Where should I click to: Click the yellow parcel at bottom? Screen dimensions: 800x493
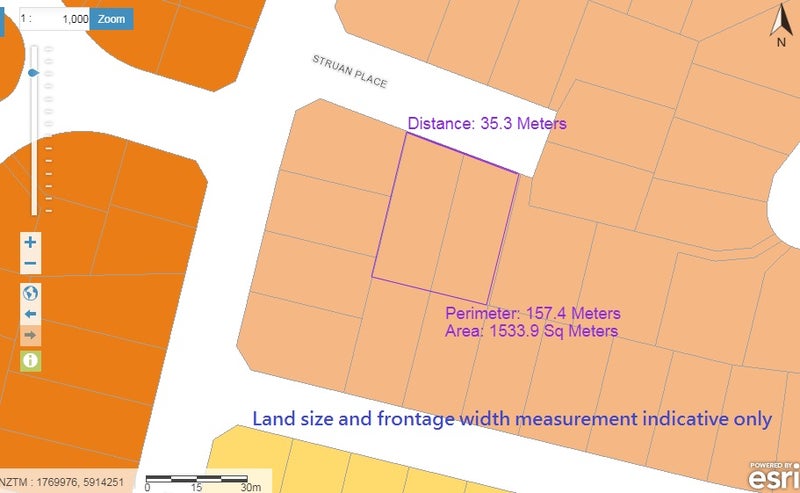300,465
